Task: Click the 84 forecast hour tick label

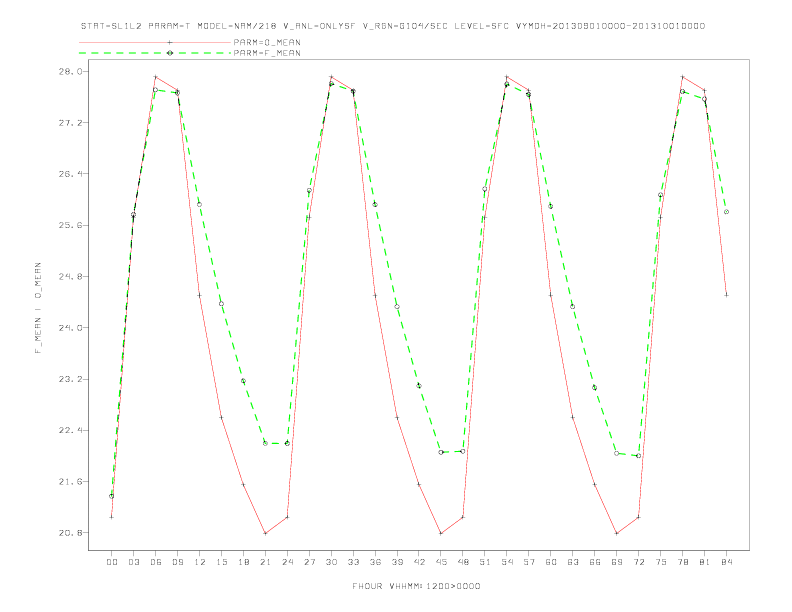Action: [727, 562]
